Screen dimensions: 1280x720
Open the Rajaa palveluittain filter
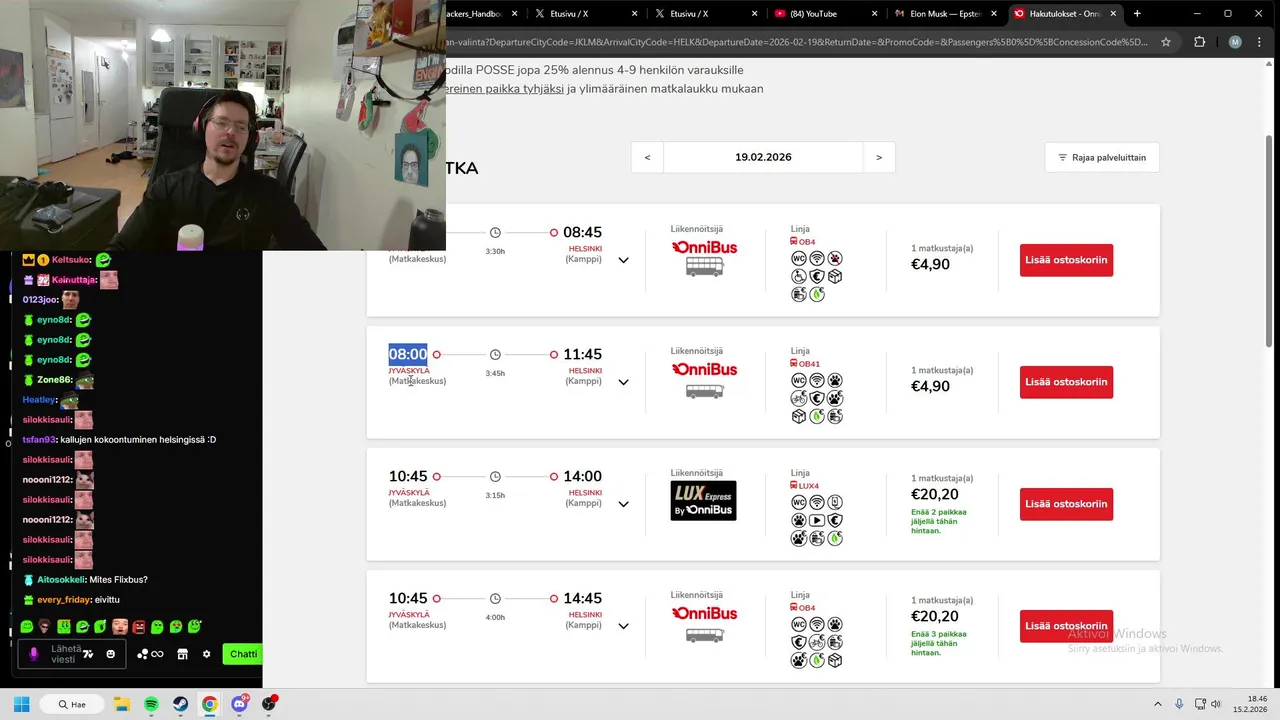(1102, 157)
